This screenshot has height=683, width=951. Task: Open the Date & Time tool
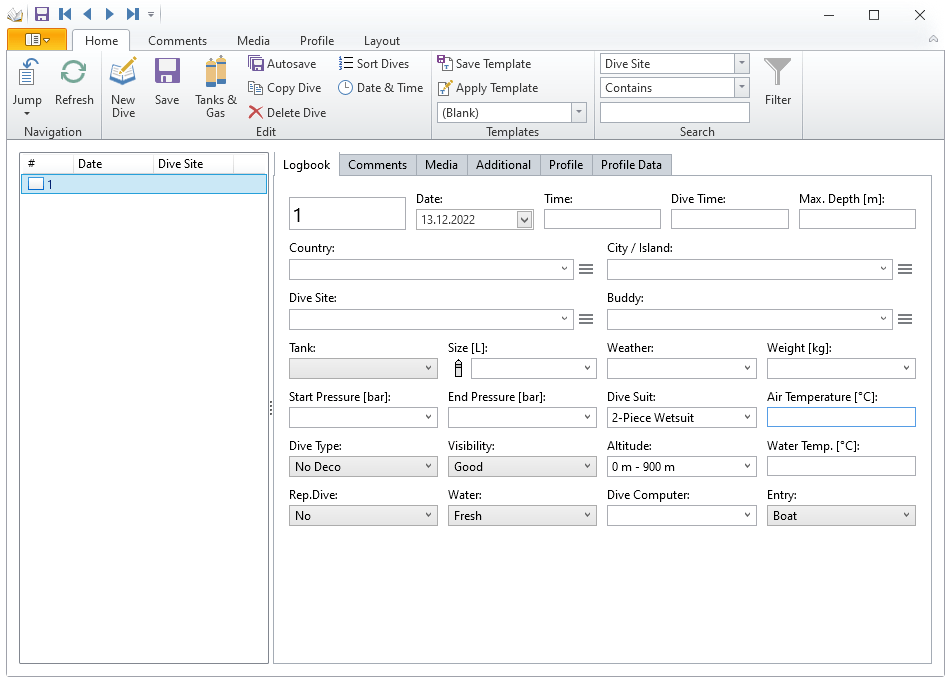(380, 88)
